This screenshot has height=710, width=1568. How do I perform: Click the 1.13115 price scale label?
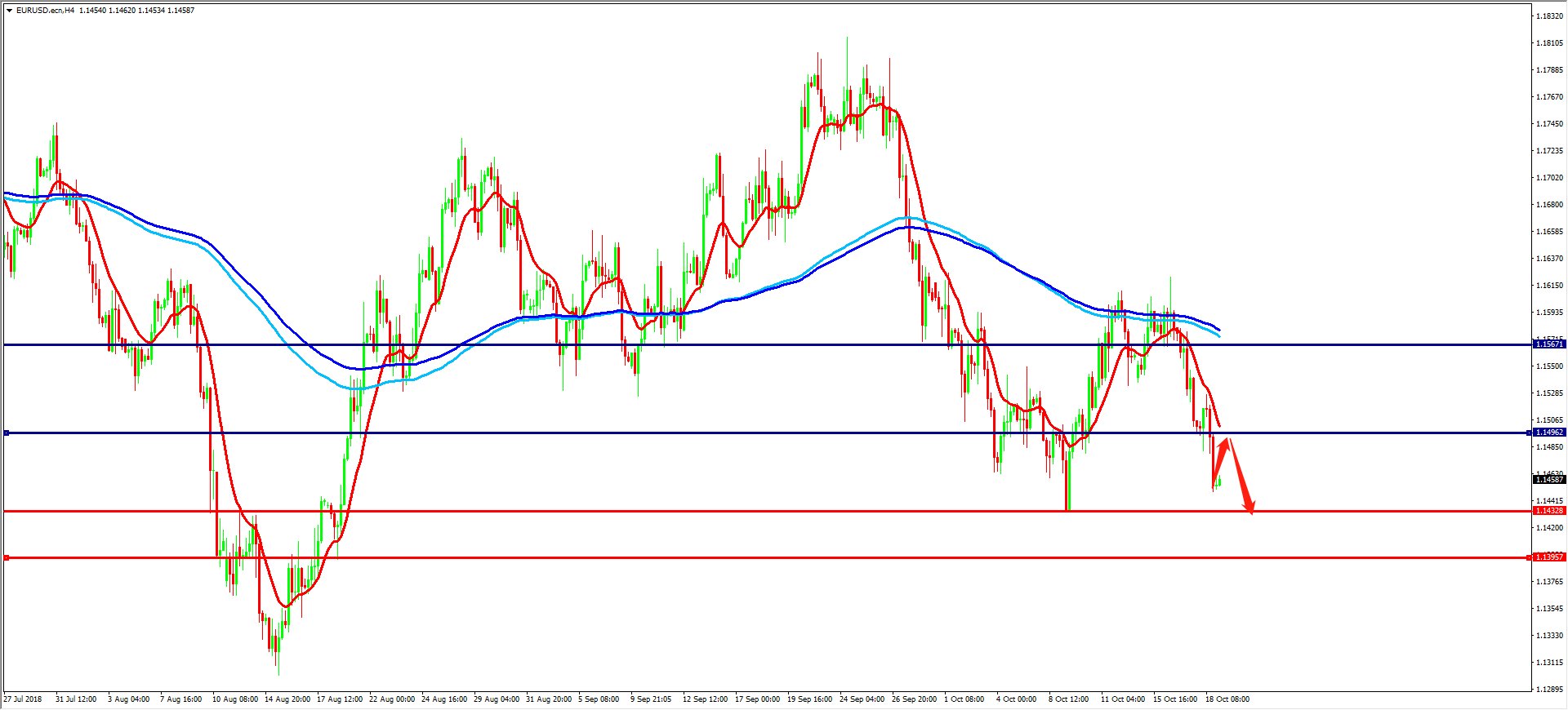click(1550, 662)
